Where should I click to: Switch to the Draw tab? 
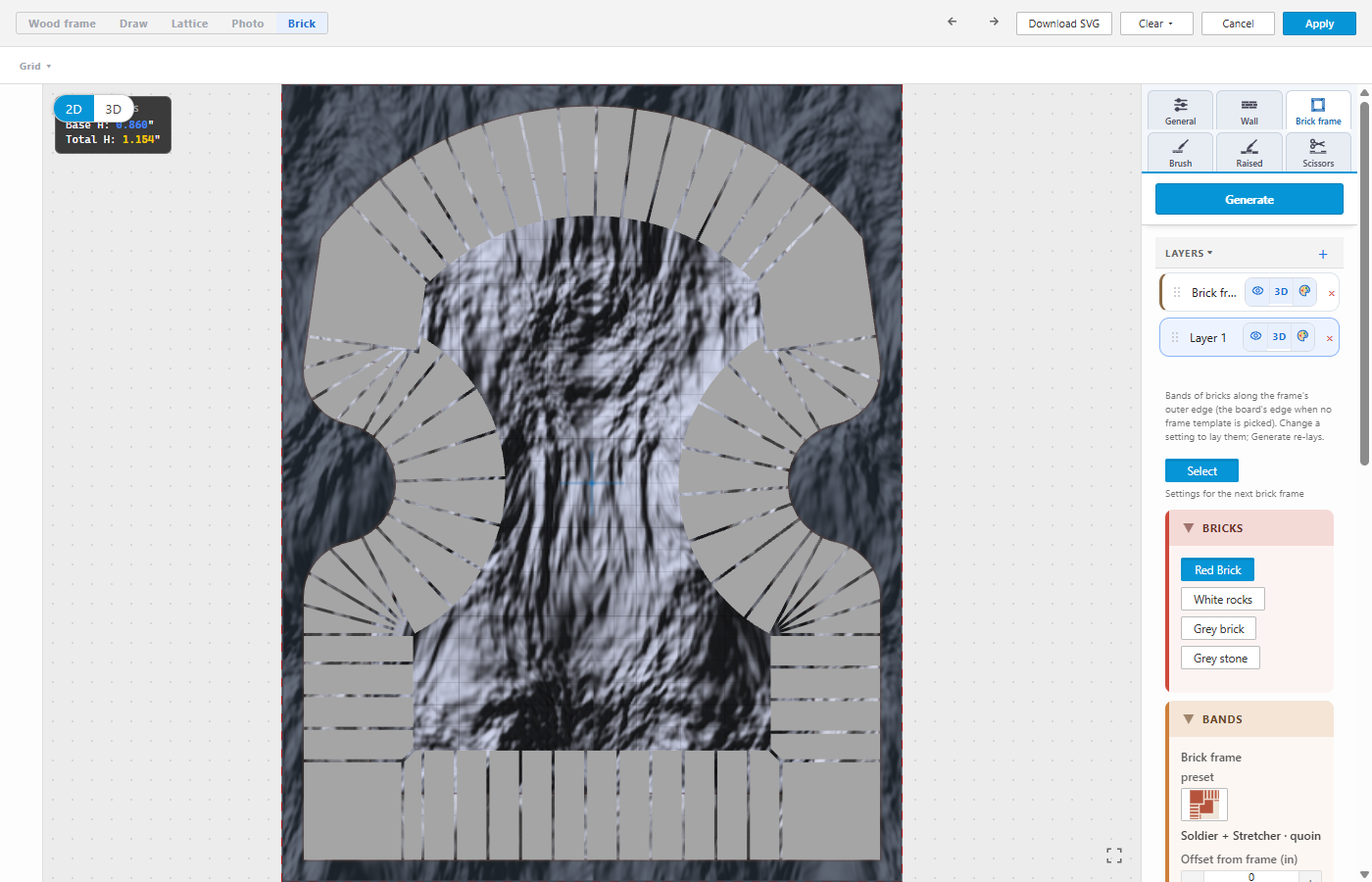click(133, 24)
